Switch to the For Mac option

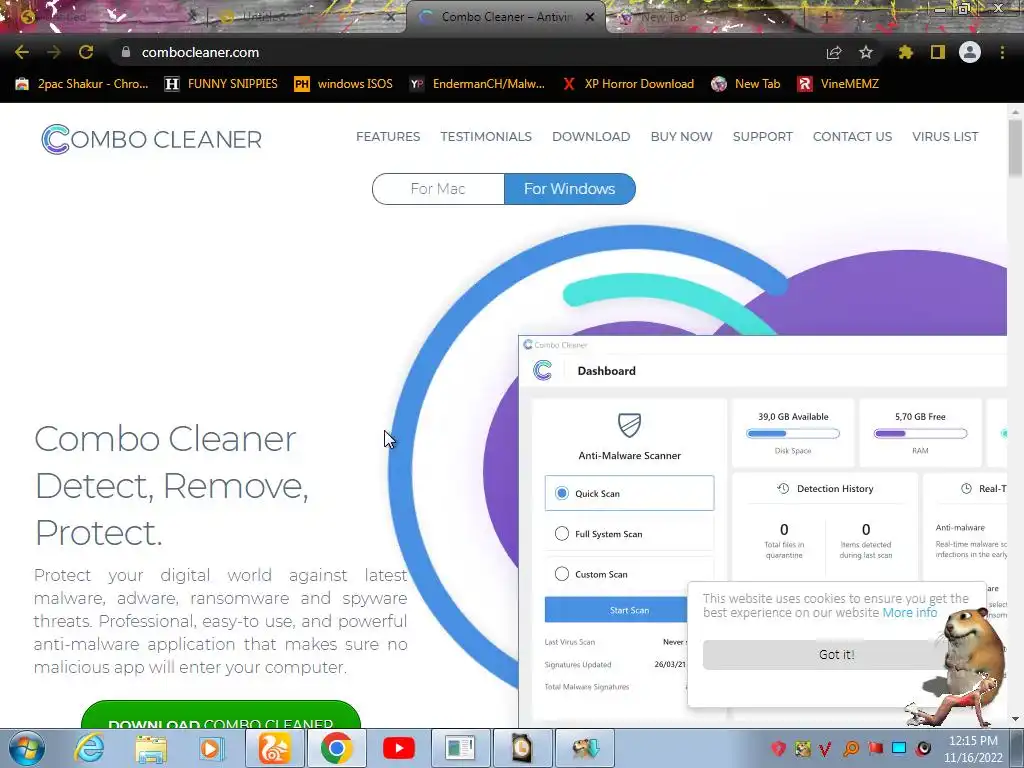438,189
